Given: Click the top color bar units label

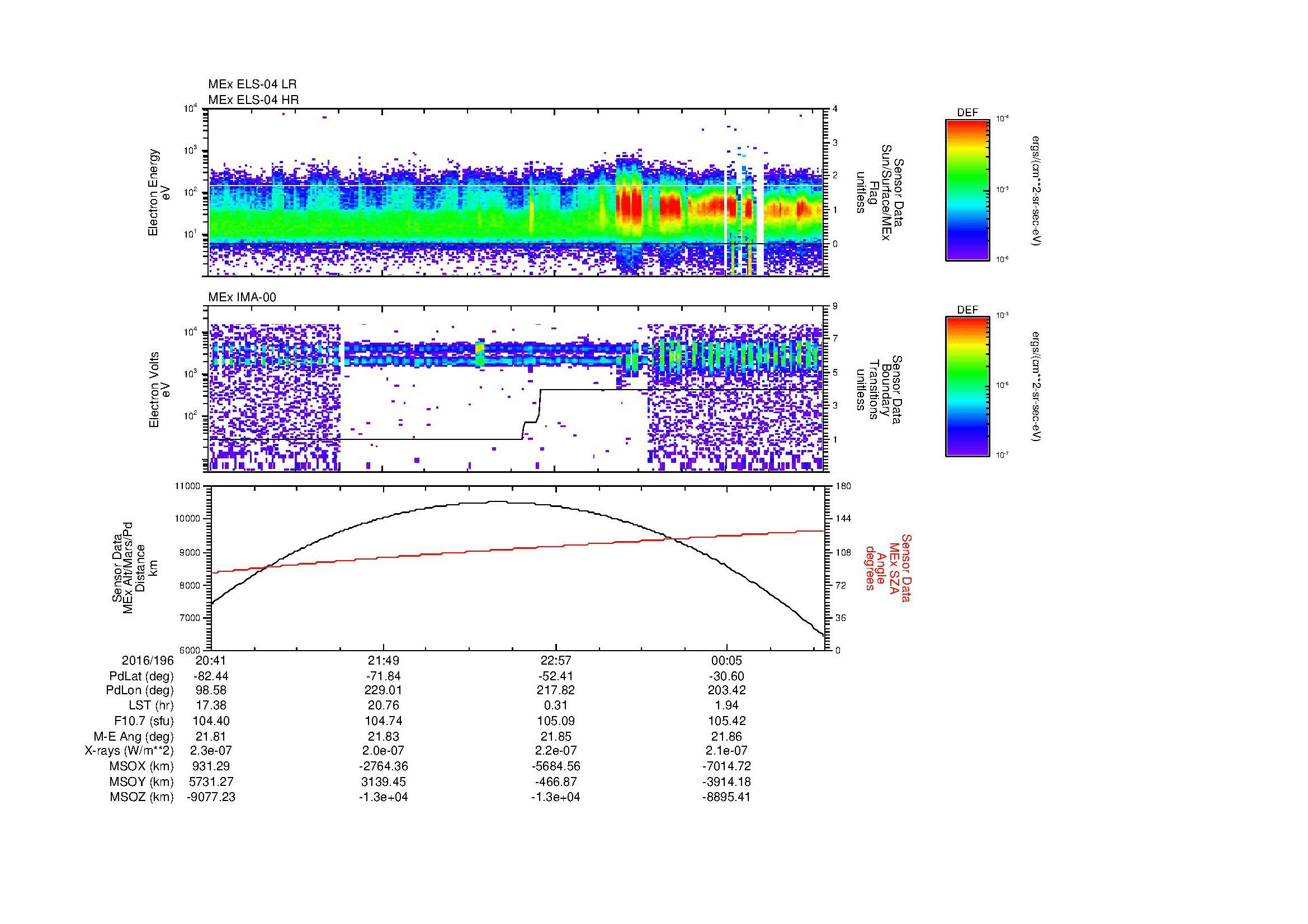Looking at the screenshot, I should click(1037, 190).
